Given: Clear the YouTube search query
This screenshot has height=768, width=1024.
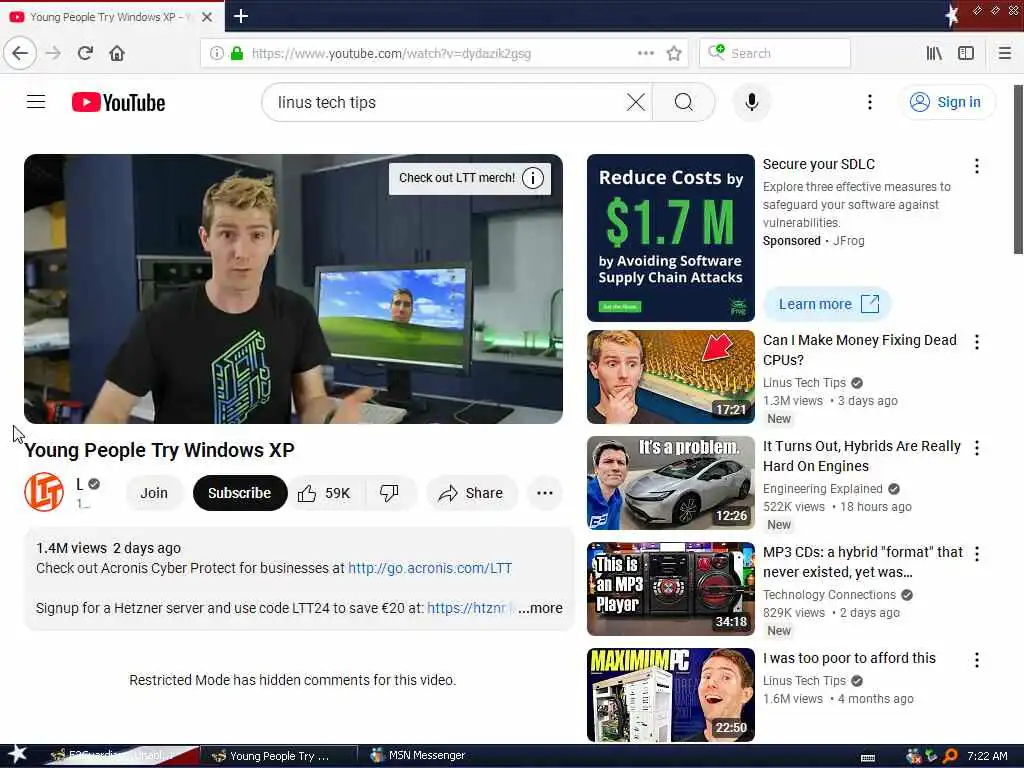Looking at the screenshot, I should [x=635, y=103].
